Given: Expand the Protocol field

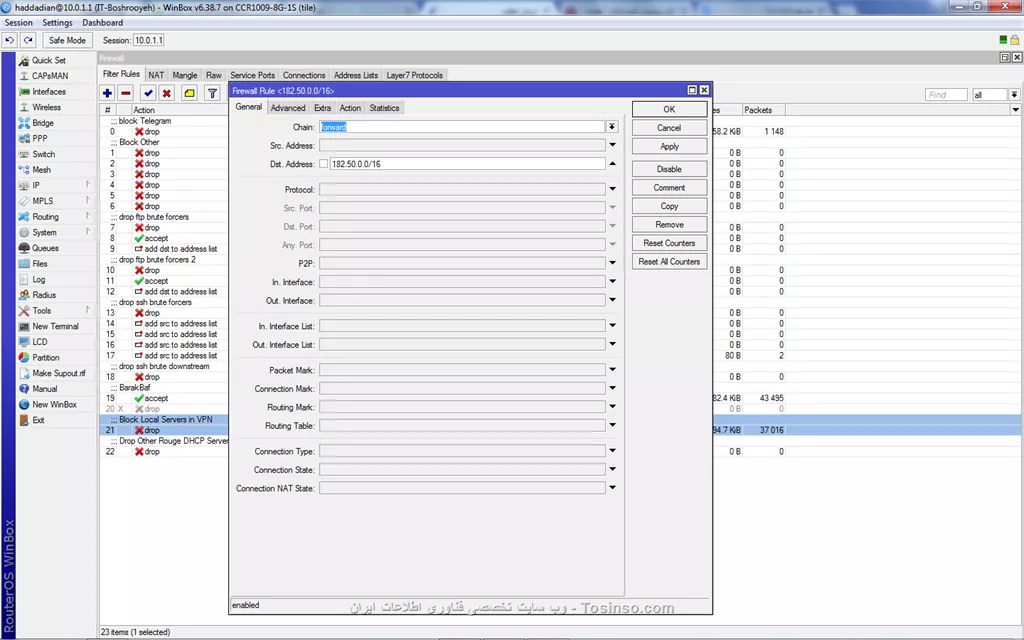Looking at the screenshot, I should click(613, 189).
